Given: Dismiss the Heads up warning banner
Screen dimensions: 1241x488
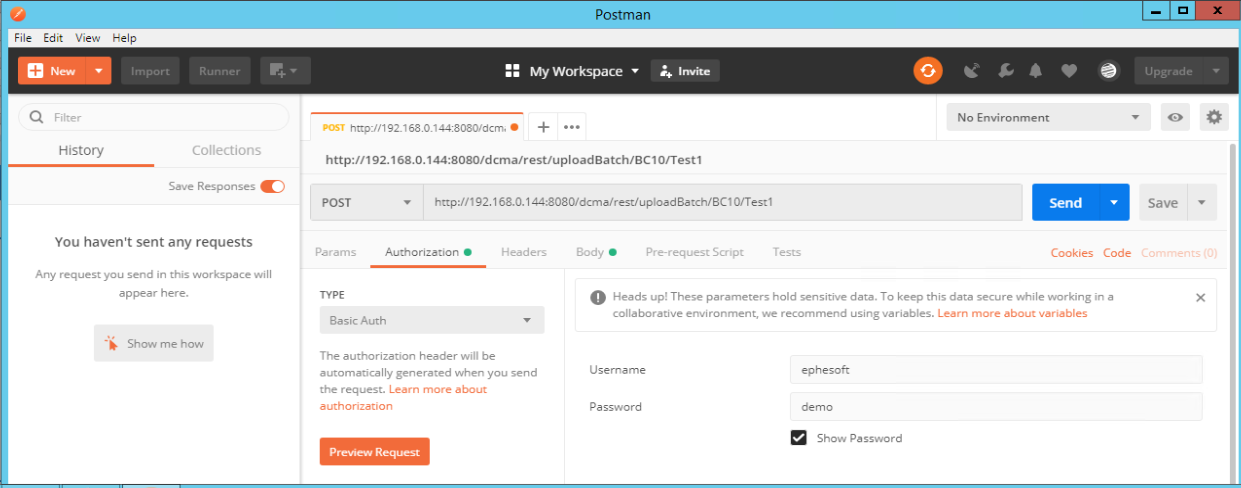Looking at the screenshot, I should pos(1200,297).
